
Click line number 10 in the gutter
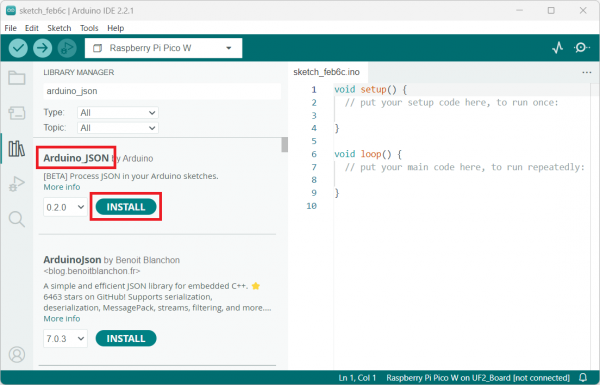pyautogui.click(x=311, y=206)
